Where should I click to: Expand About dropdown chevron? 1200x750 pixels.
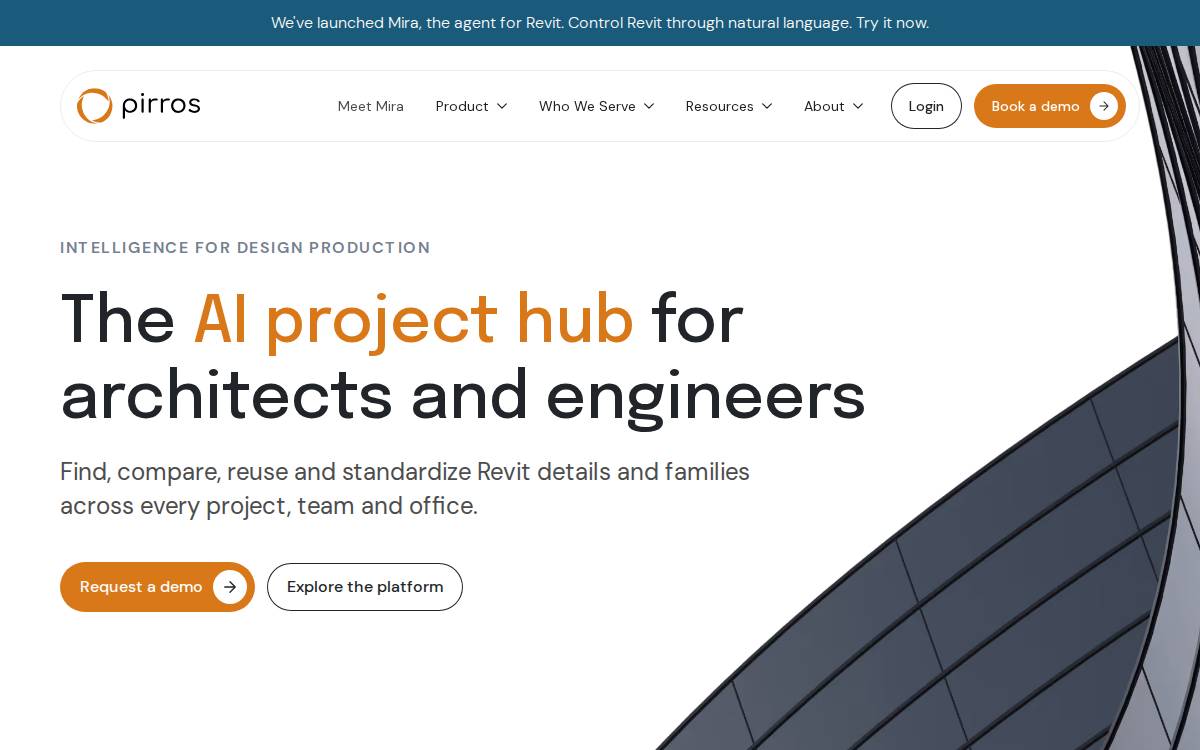coord(858,106)
